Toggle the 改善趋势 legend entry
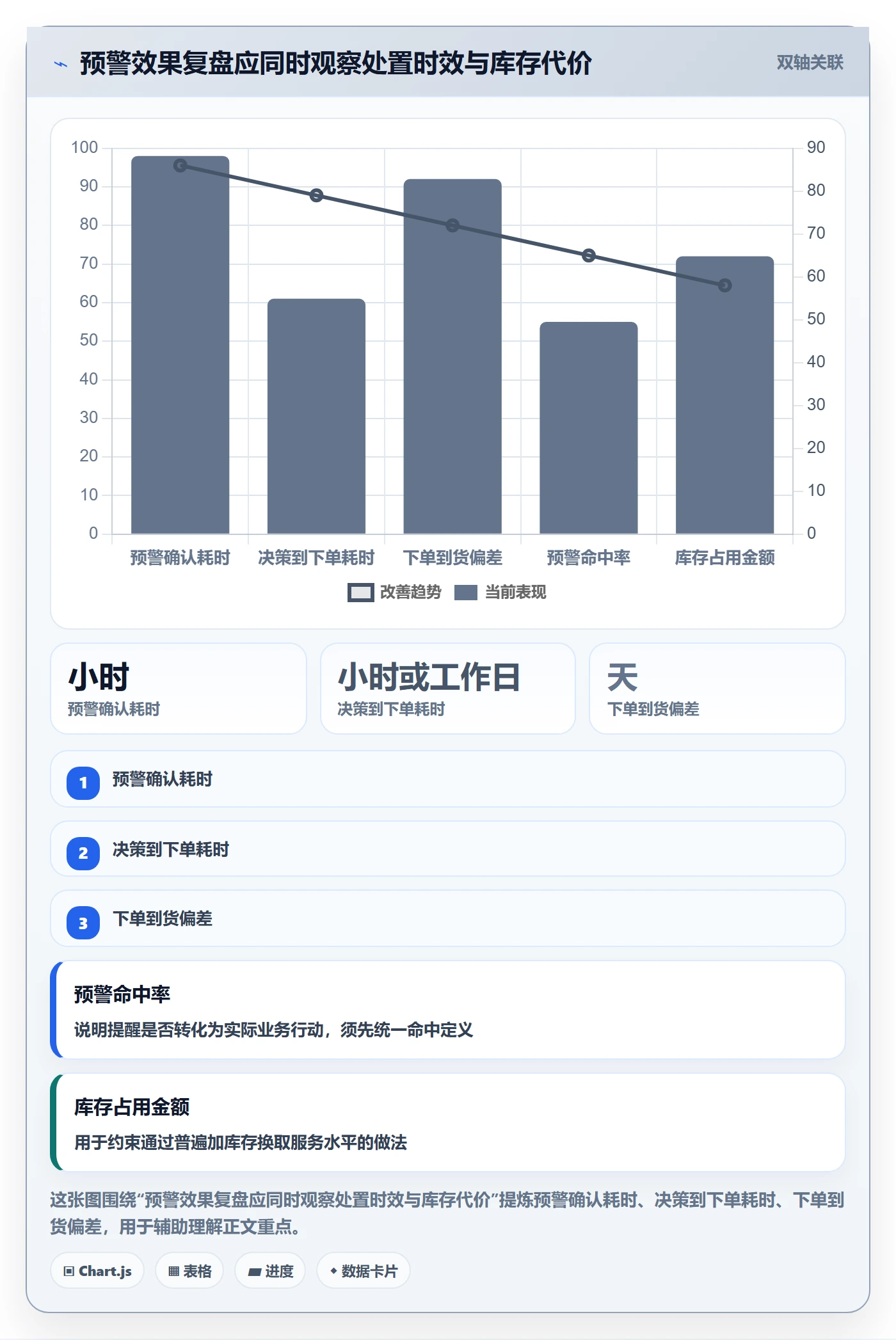The height and width of the screenshot is (1340, 896). coord(394,593)
